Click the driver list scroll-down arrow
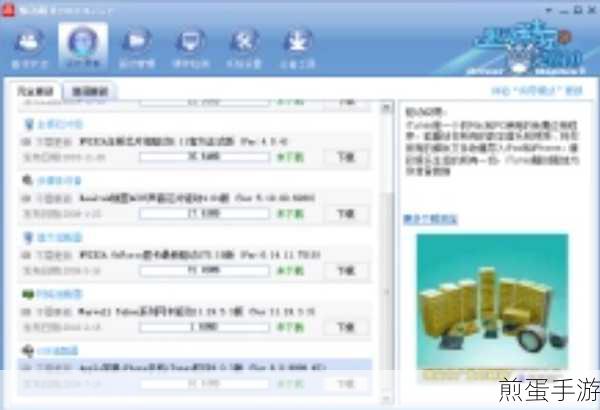600x410 pixels. click(x=386, y=399)
